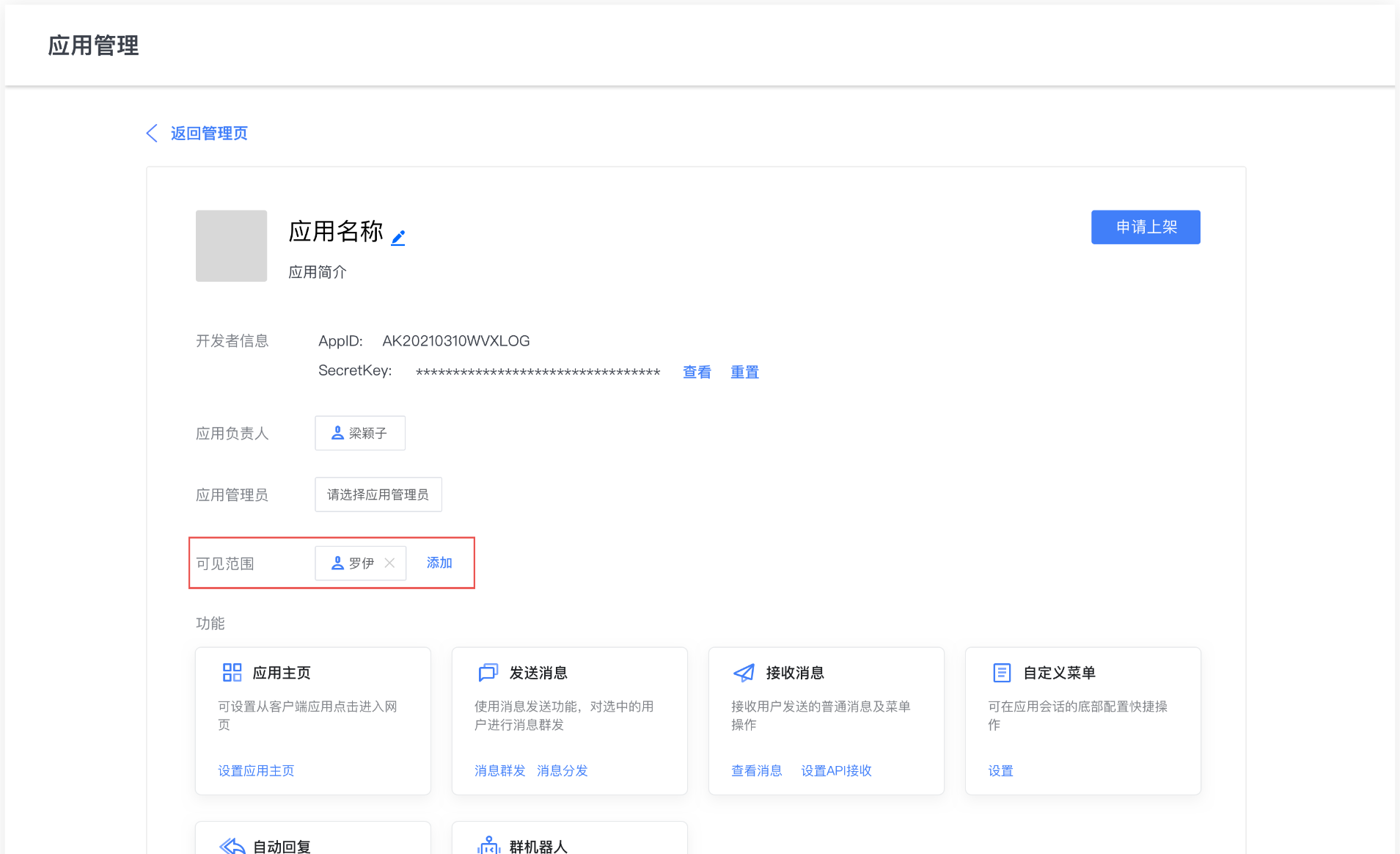This screenshot has height=854, width=1400.
Task: Open the 请选择应用管理员 selector
Action: [378, 494]
